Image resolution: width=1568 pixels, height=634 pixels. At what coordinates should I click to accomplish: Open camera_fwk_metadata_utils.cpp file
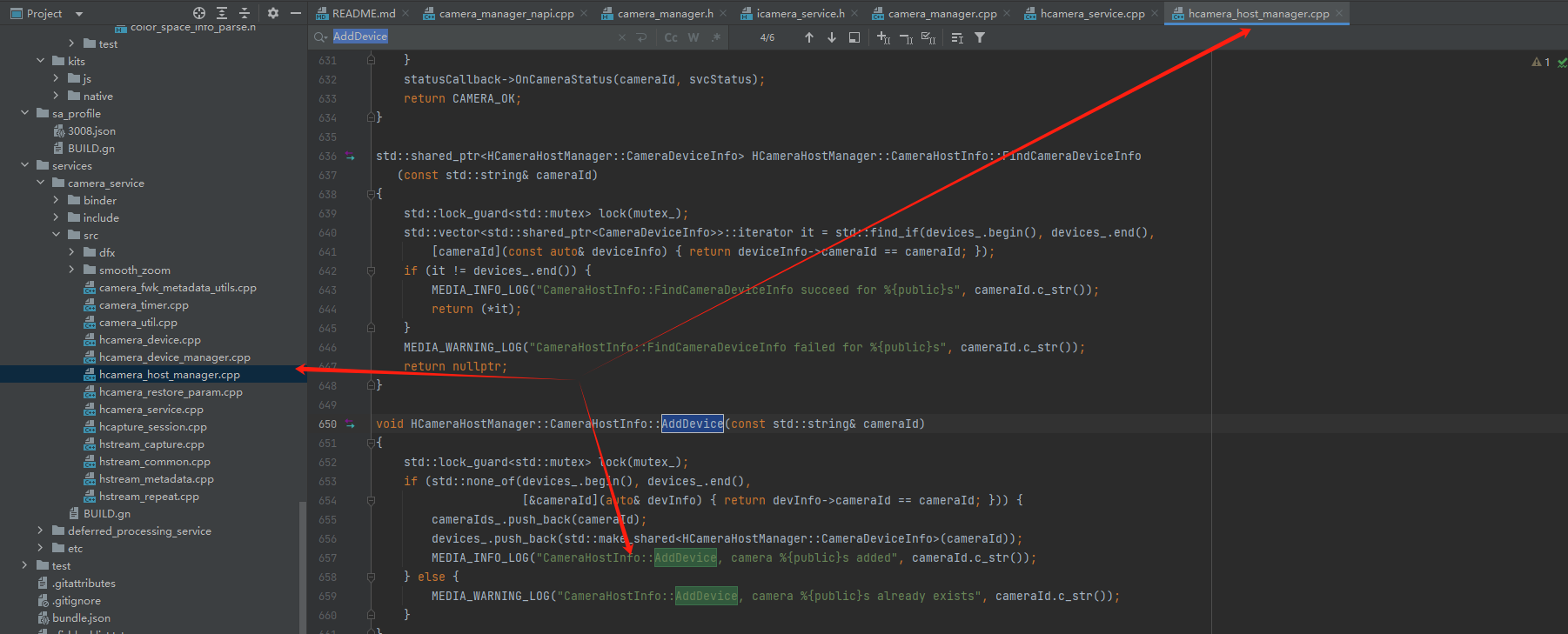point(178,287)
